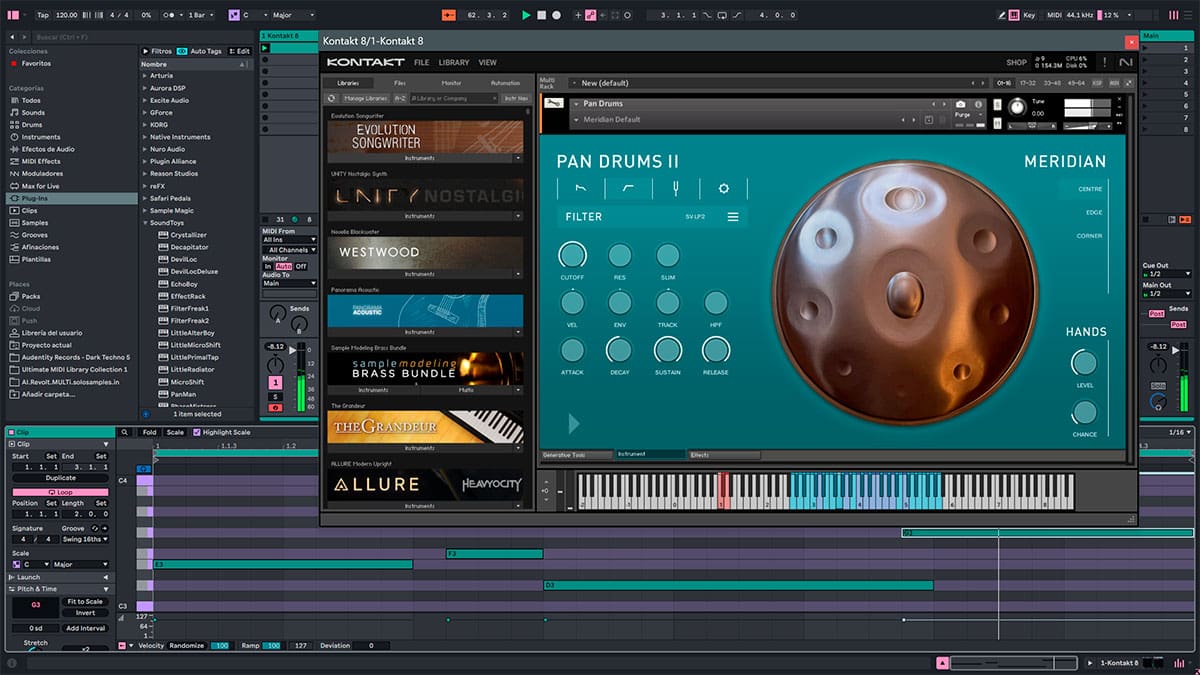Viewport: 1200px width, 675px height.
Task: Start playback with the green play button
Action: click(526, 15)
